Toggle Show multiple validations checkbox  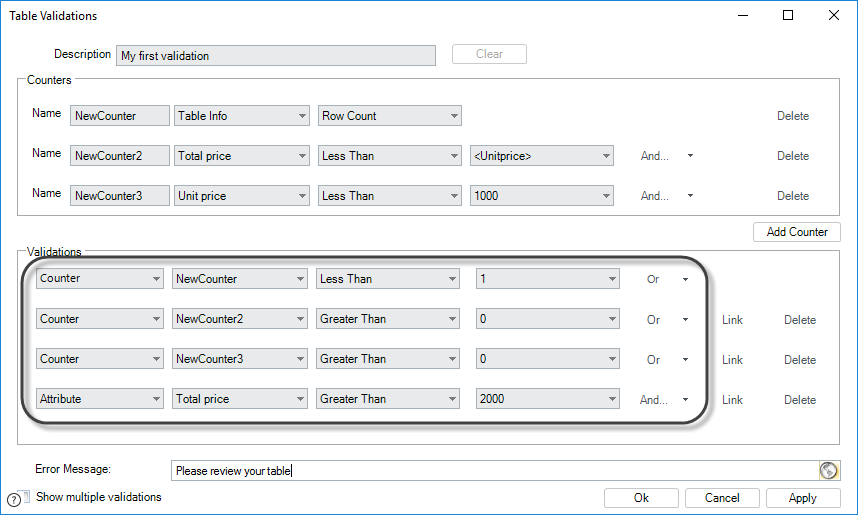point(25,495)
